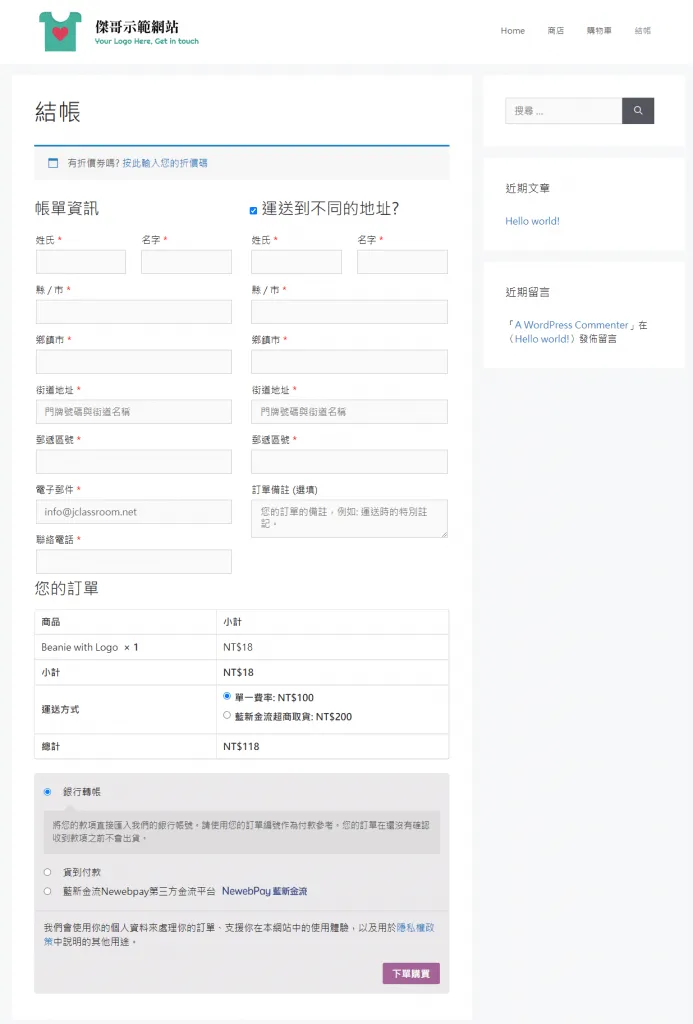
Task: Focus the shipping 名字 field
Action: point(402,262)
